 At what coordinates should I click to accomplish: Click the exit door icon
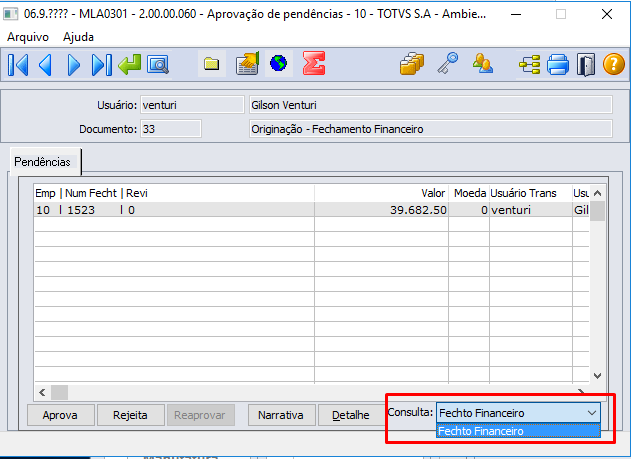tap(586, 64)
